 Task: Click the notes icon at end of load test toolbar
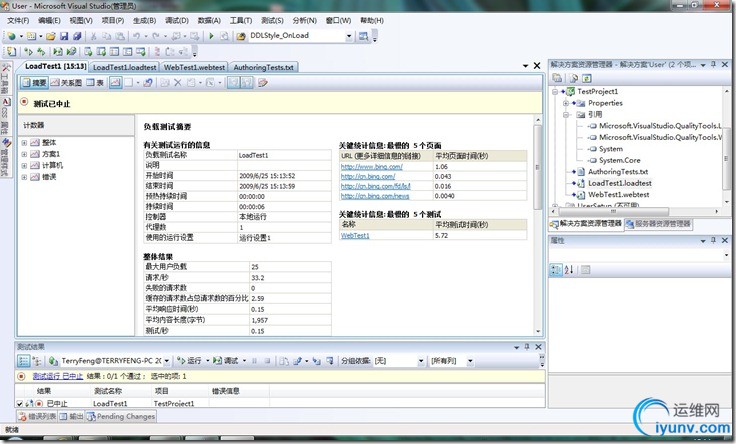(x=263, y=83)
